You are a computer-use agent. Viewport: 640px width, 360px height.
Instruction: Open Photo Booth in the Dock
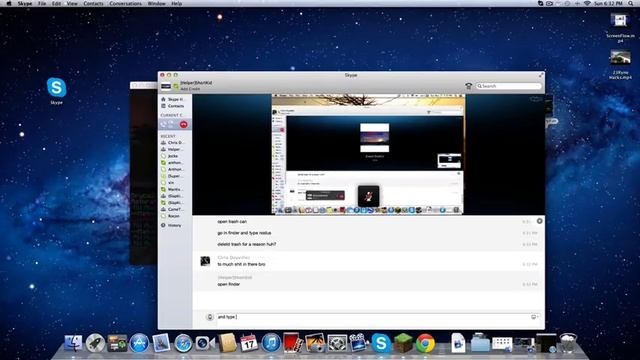(x=293, y=343)
